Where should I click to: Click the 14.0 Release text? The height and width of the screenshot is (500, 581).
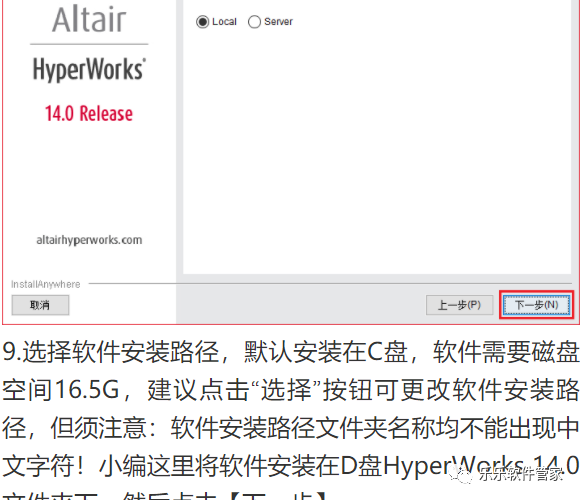pos(89,113)
